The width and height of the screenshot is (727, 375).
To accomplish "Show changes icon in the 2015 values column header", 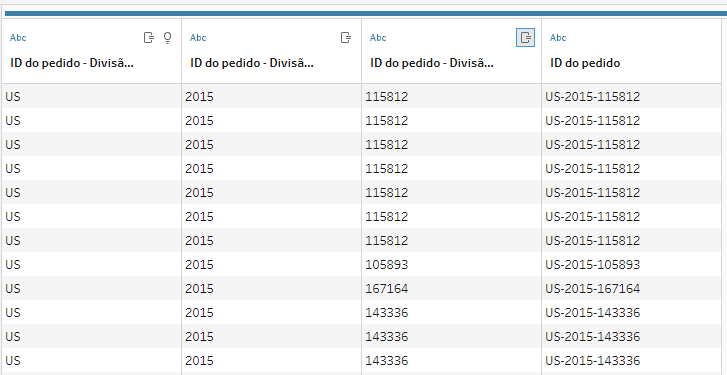I will pos(346,38).
